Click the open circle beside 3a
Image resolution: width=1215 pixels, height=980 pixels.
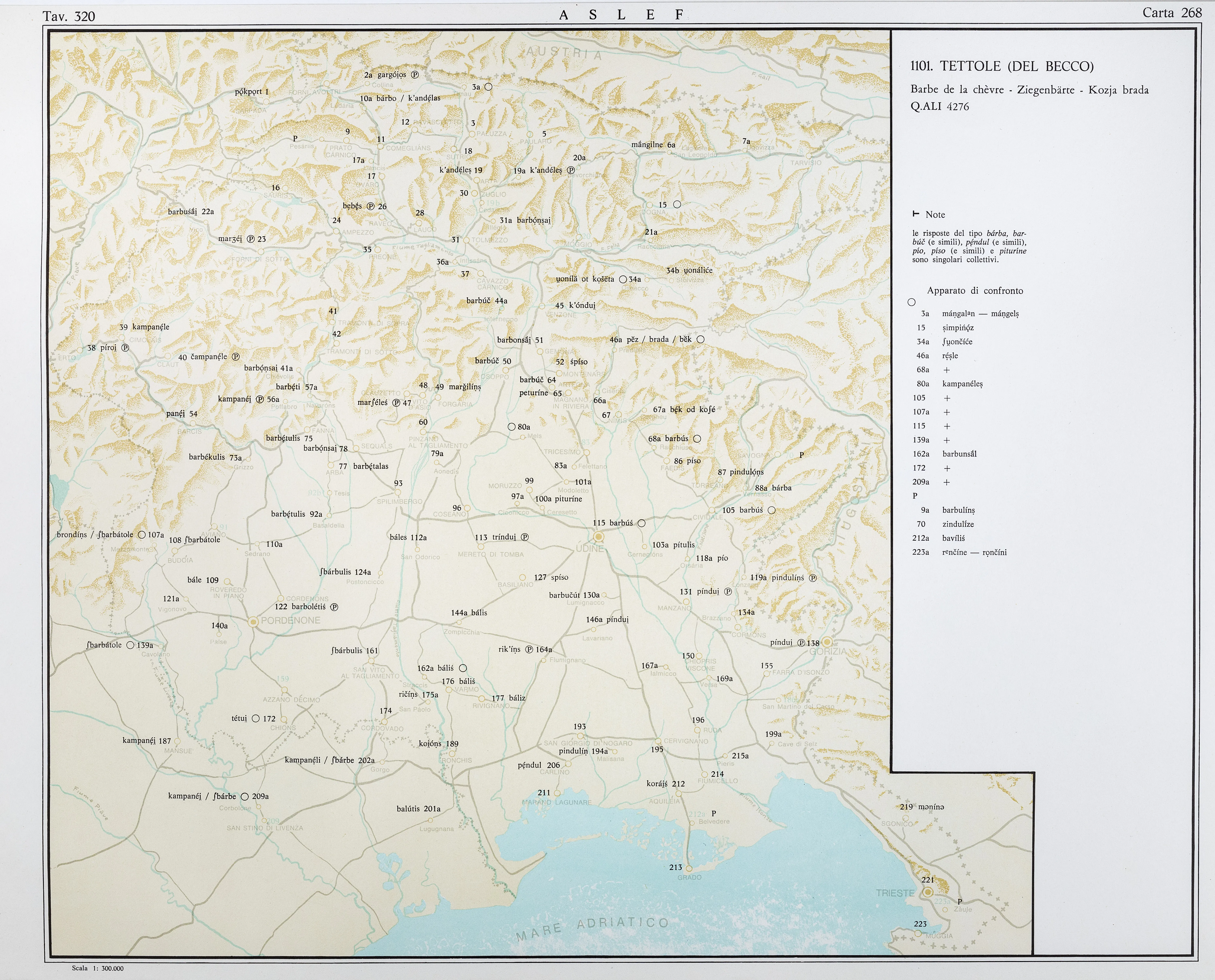coord(489,87)
